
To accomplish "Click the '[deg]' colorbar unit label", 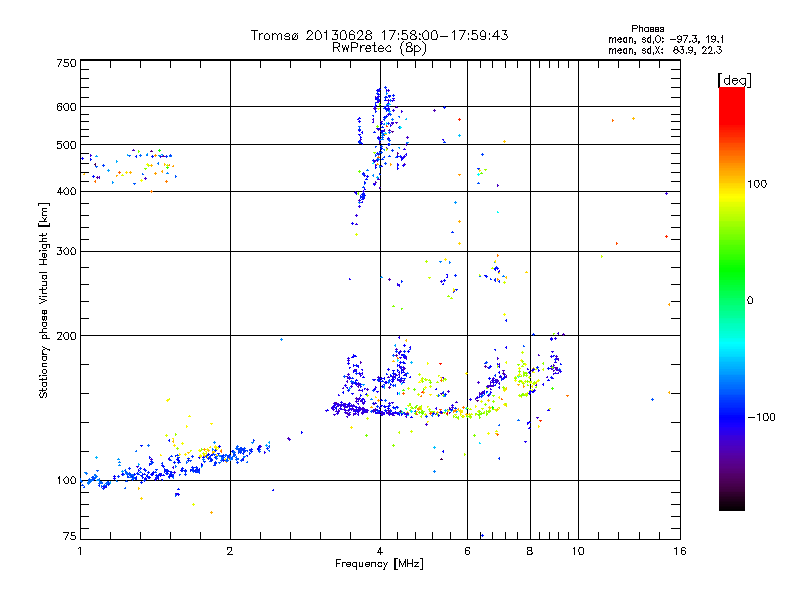I will pos(734,80).
